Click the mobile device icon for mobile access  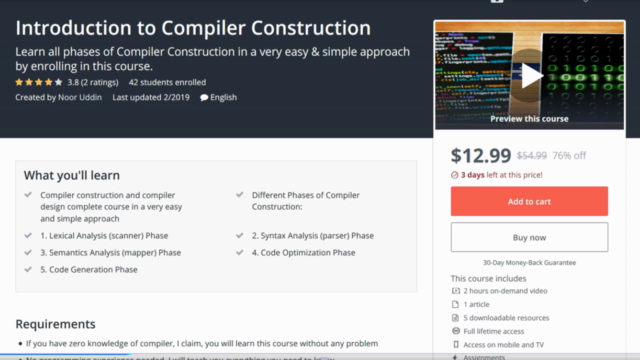[456, 344]
